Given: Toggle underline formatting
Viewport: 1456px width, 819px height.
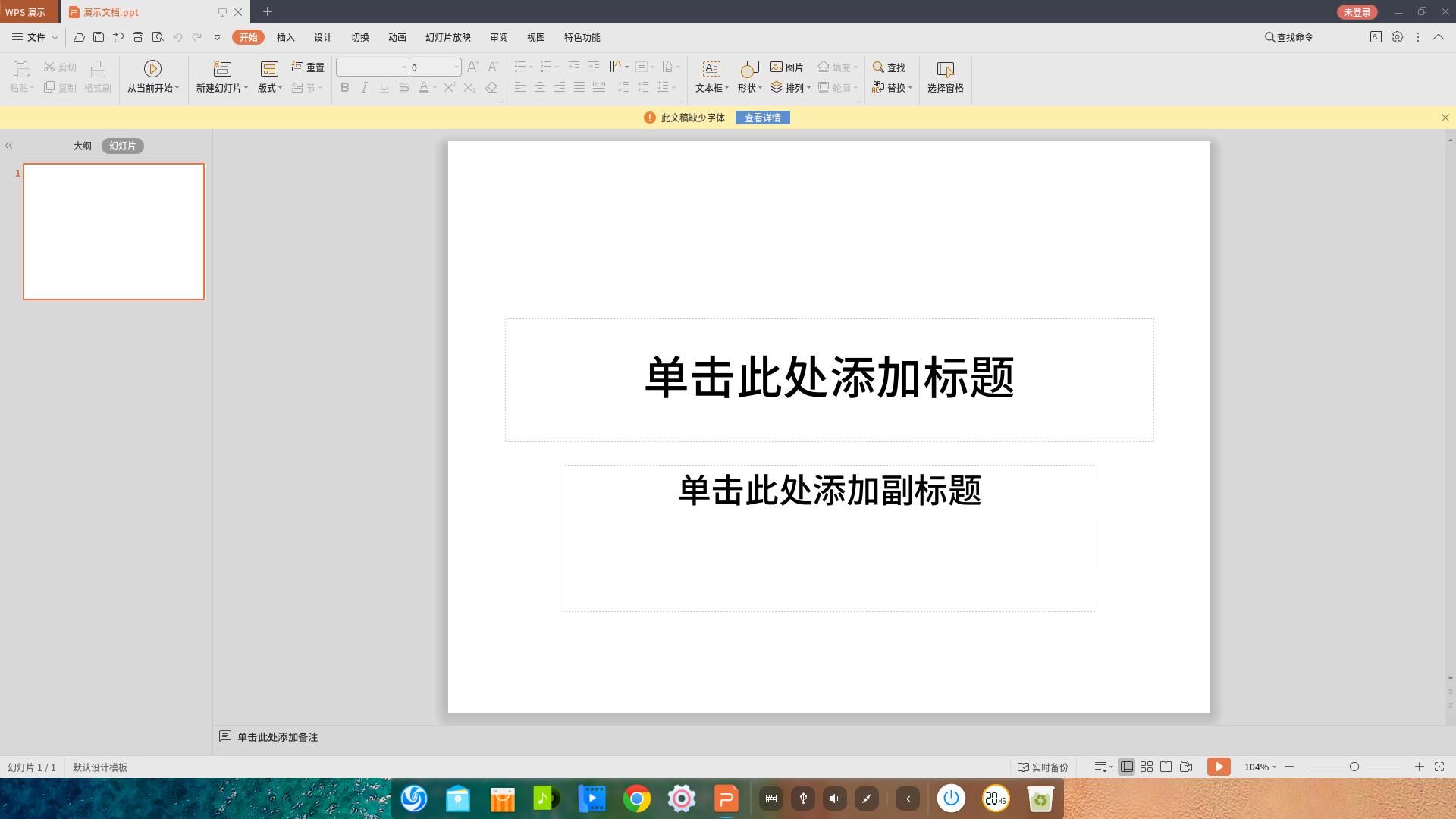Looking at the screenshot, I should coord(384,87).
